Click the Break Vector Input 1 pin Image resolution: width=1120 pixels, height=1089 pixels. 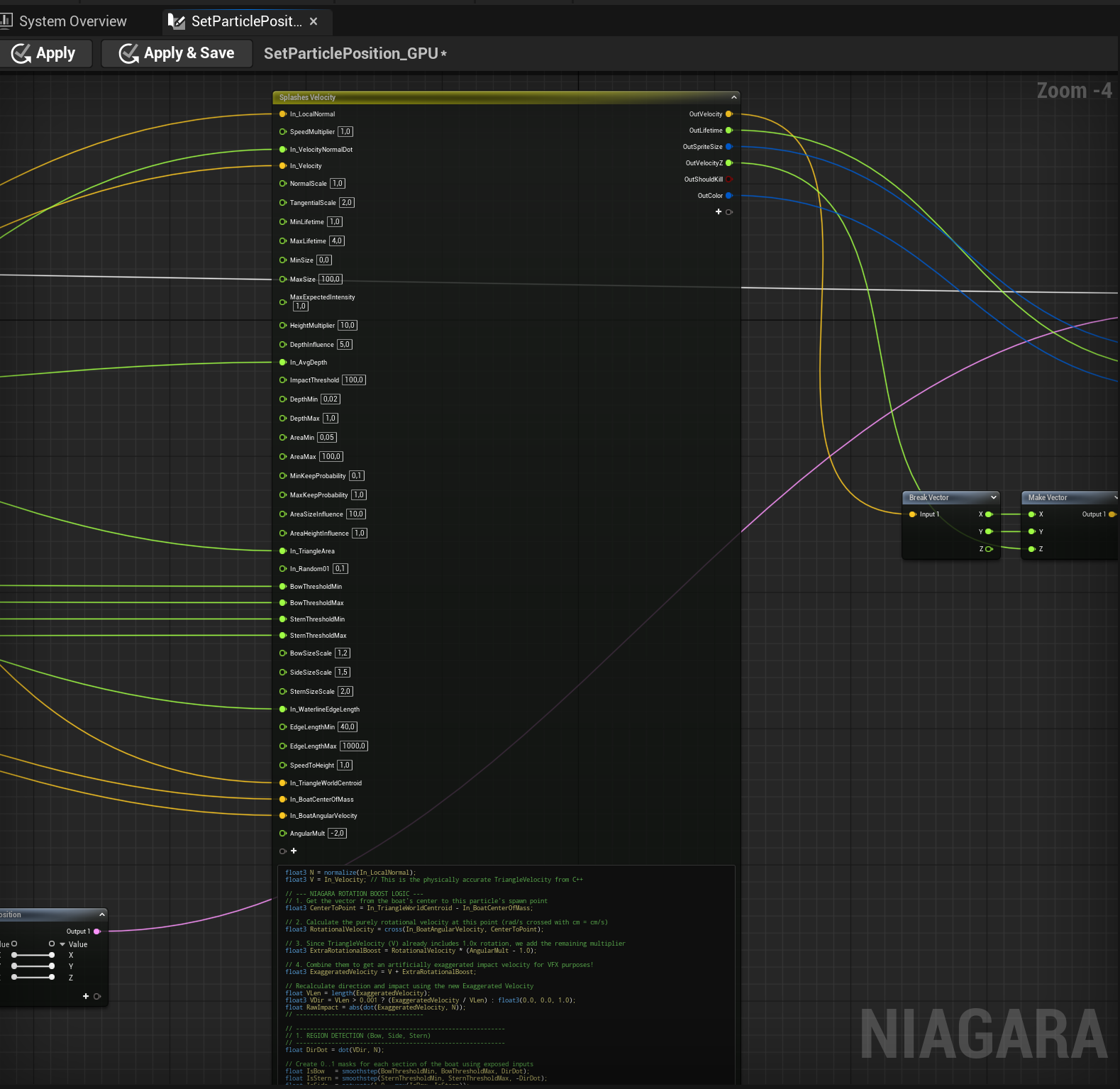pyautogui.click(x=913, y=514)
